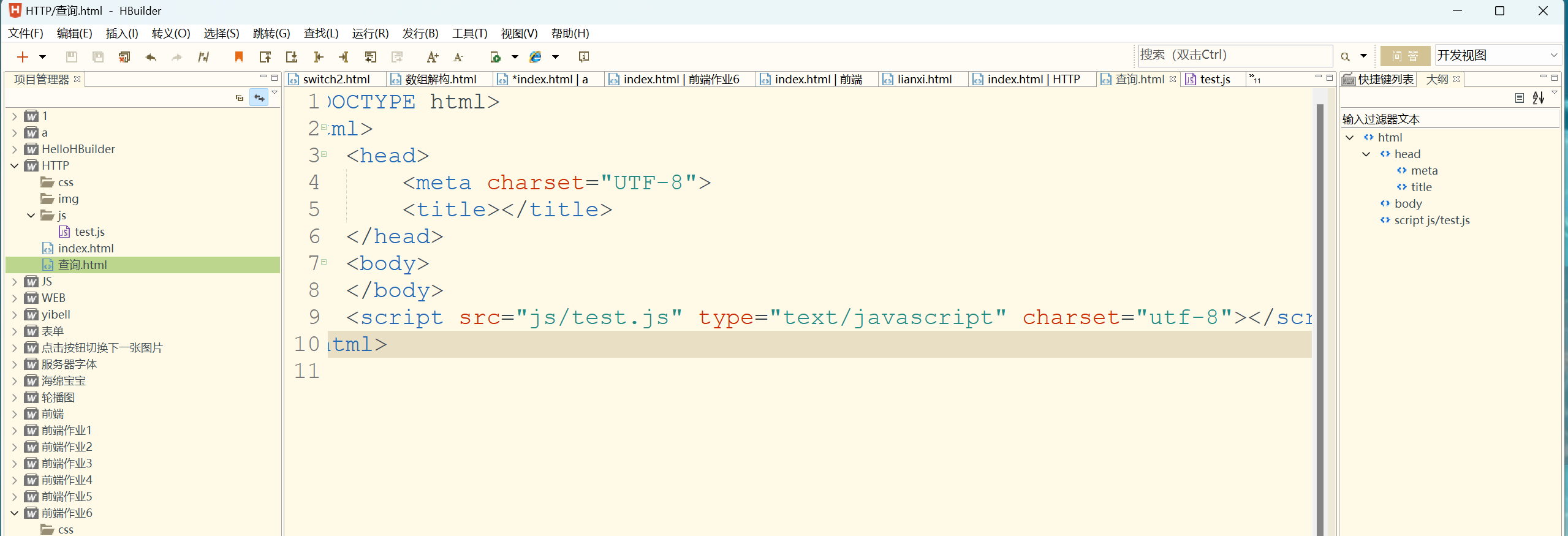
Task: Click the editor vertical scrollbar
Action: coord(1320,319)
